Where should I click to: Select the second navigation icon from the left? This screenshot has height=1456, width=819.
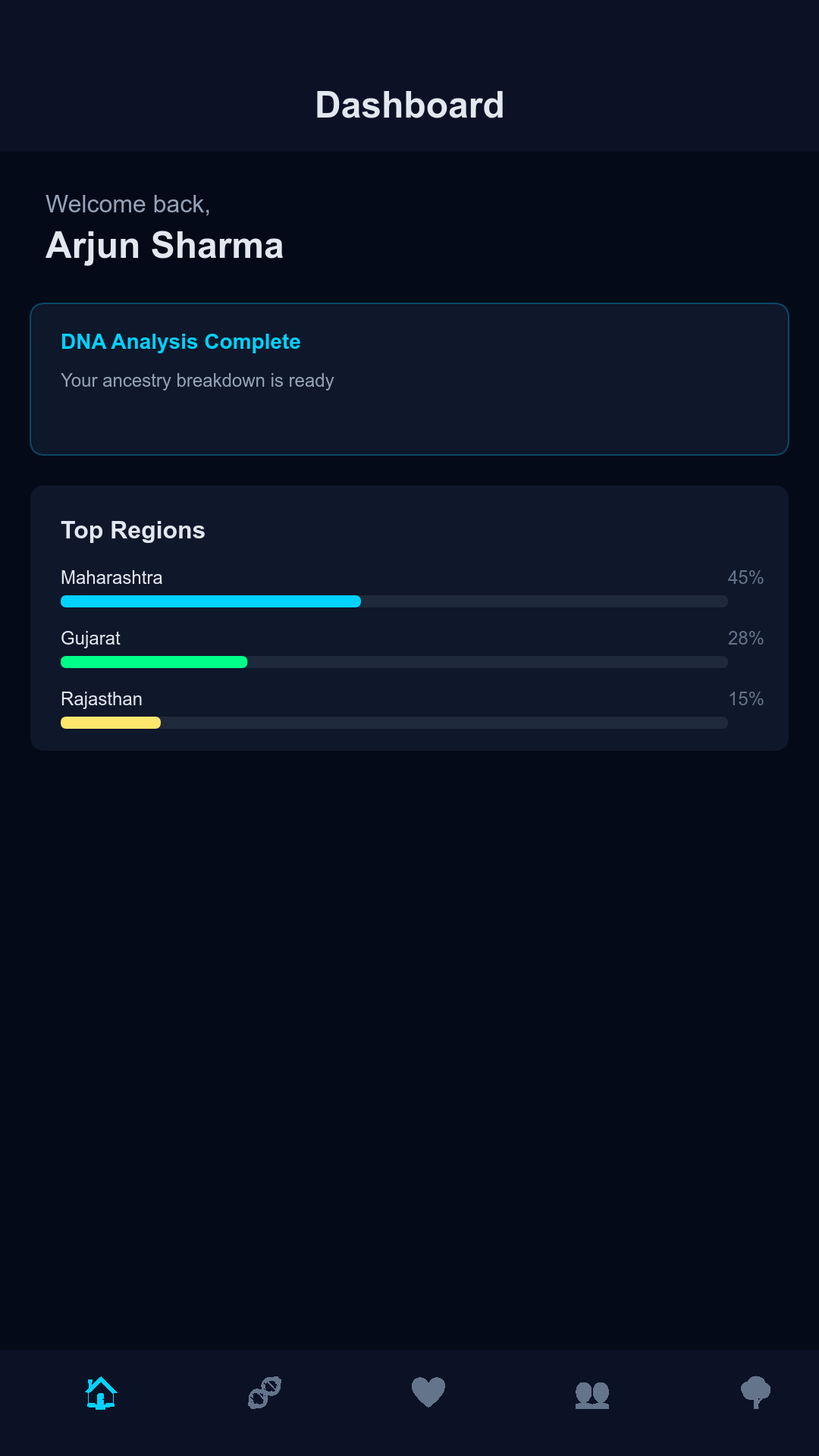pos(264,1392)
